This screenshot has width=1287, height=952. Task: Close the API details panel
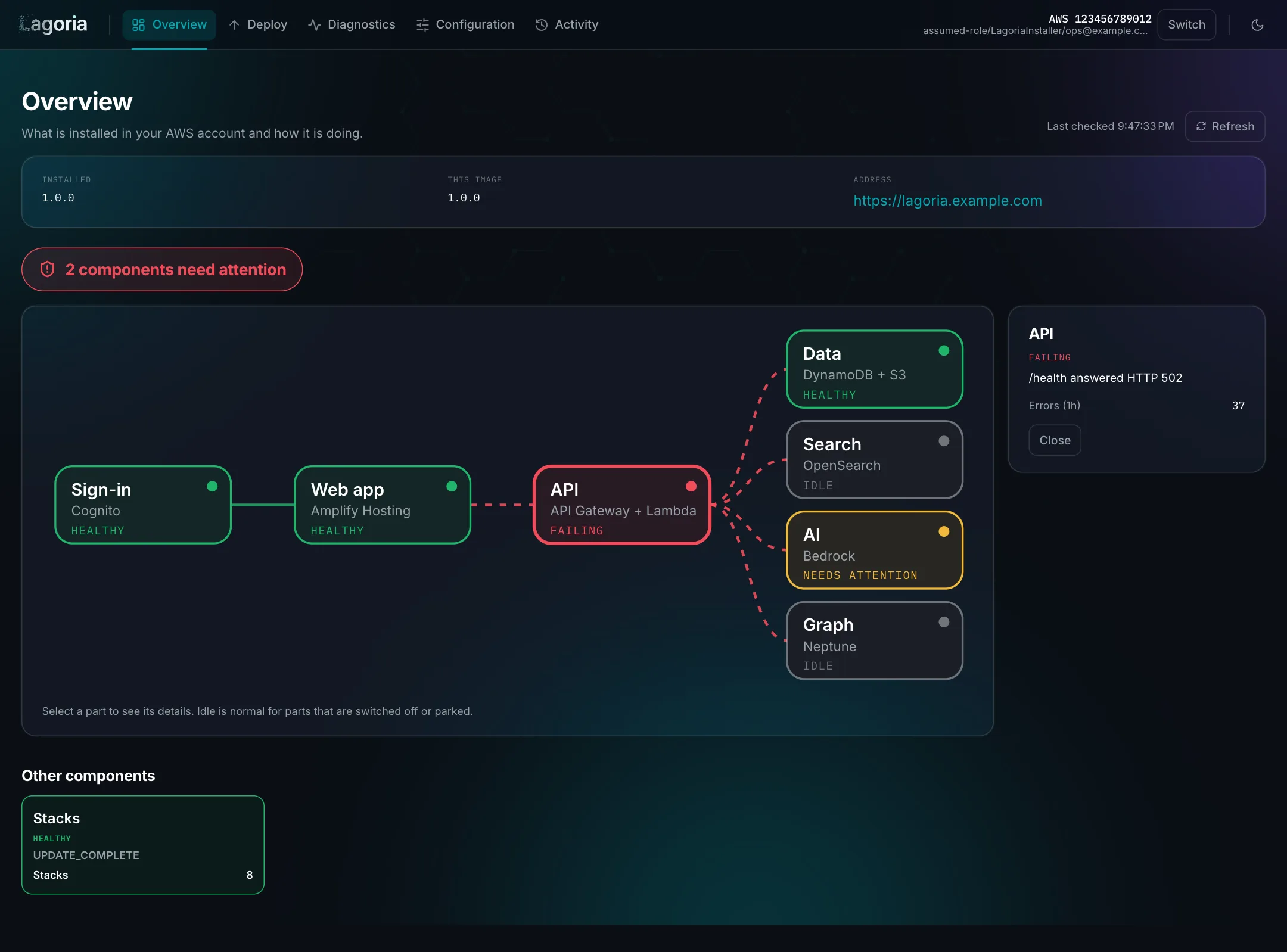[x=1055, y=440]
